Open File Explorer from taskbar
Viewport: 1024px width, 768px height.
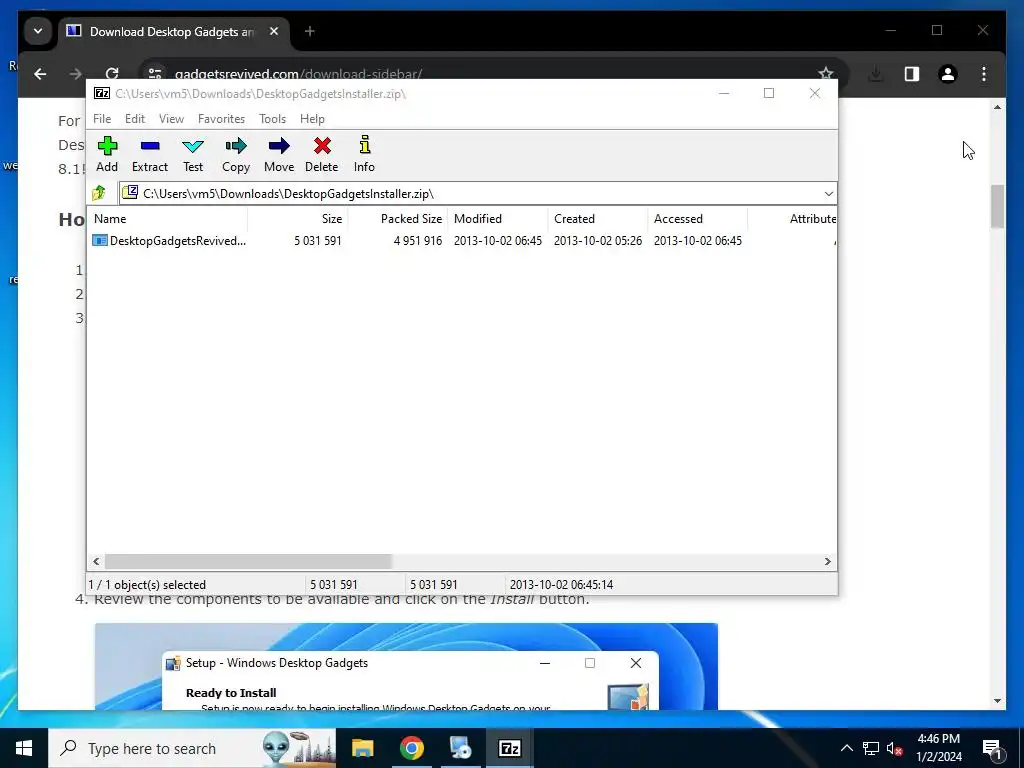(x=362, y=748)
